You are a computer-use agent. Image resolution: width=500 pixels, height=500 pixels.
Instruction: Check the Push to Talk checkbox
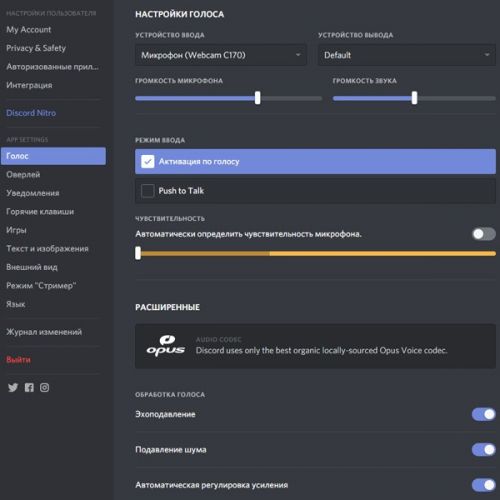click(x=148, y=191)
